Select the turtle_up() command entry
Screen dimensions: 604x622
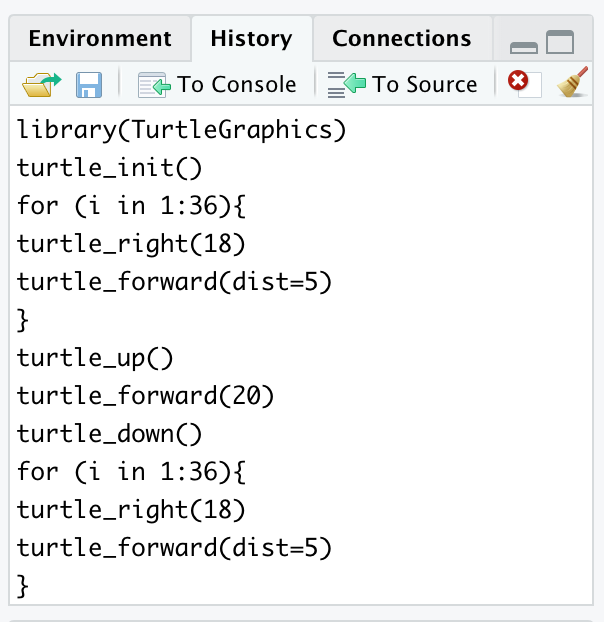(x=95, y=358)
